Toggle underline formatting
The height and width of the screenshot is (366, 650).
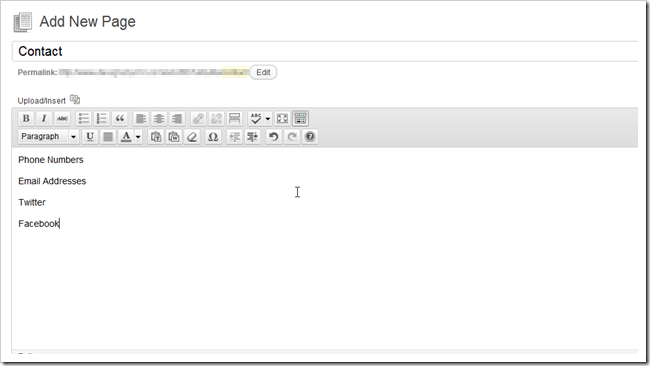tap(90, 136)
